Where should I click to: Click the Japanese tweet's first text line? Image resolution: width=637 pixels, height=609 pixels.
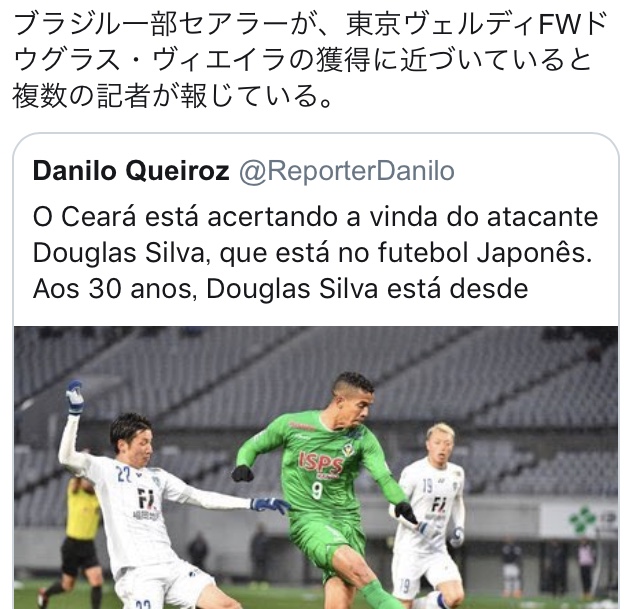pos(310,25)
